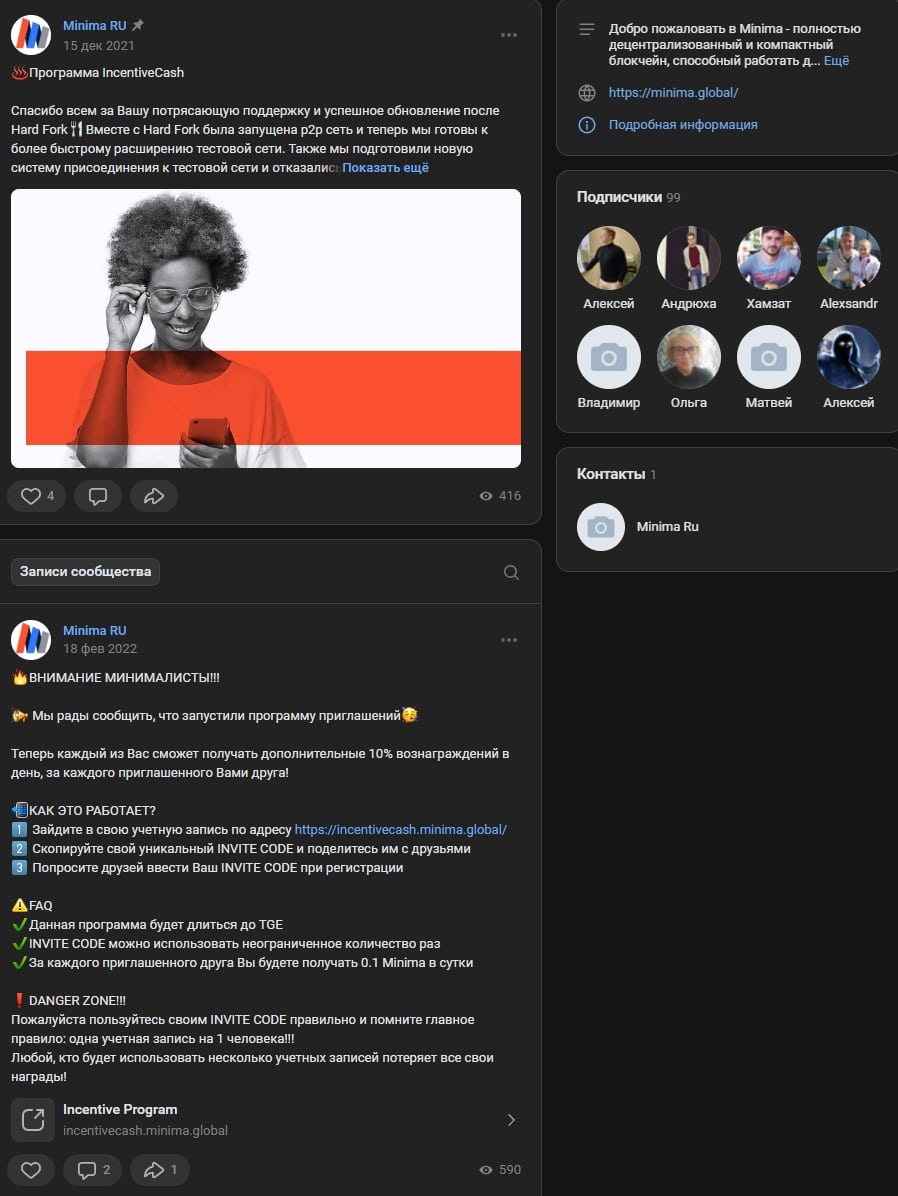Click Minima RU avatar on 18 фев post

coord(31,639)
